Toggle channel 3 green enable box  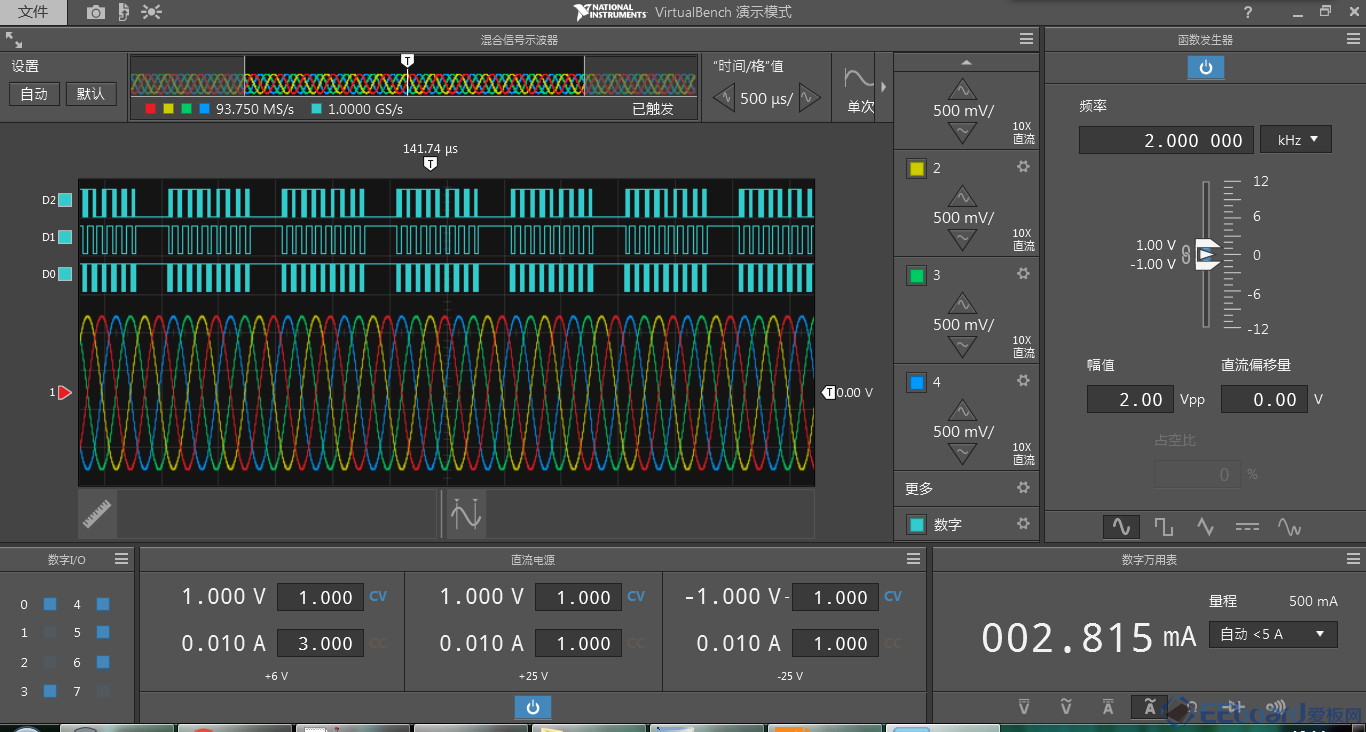(x=917, y=275)
